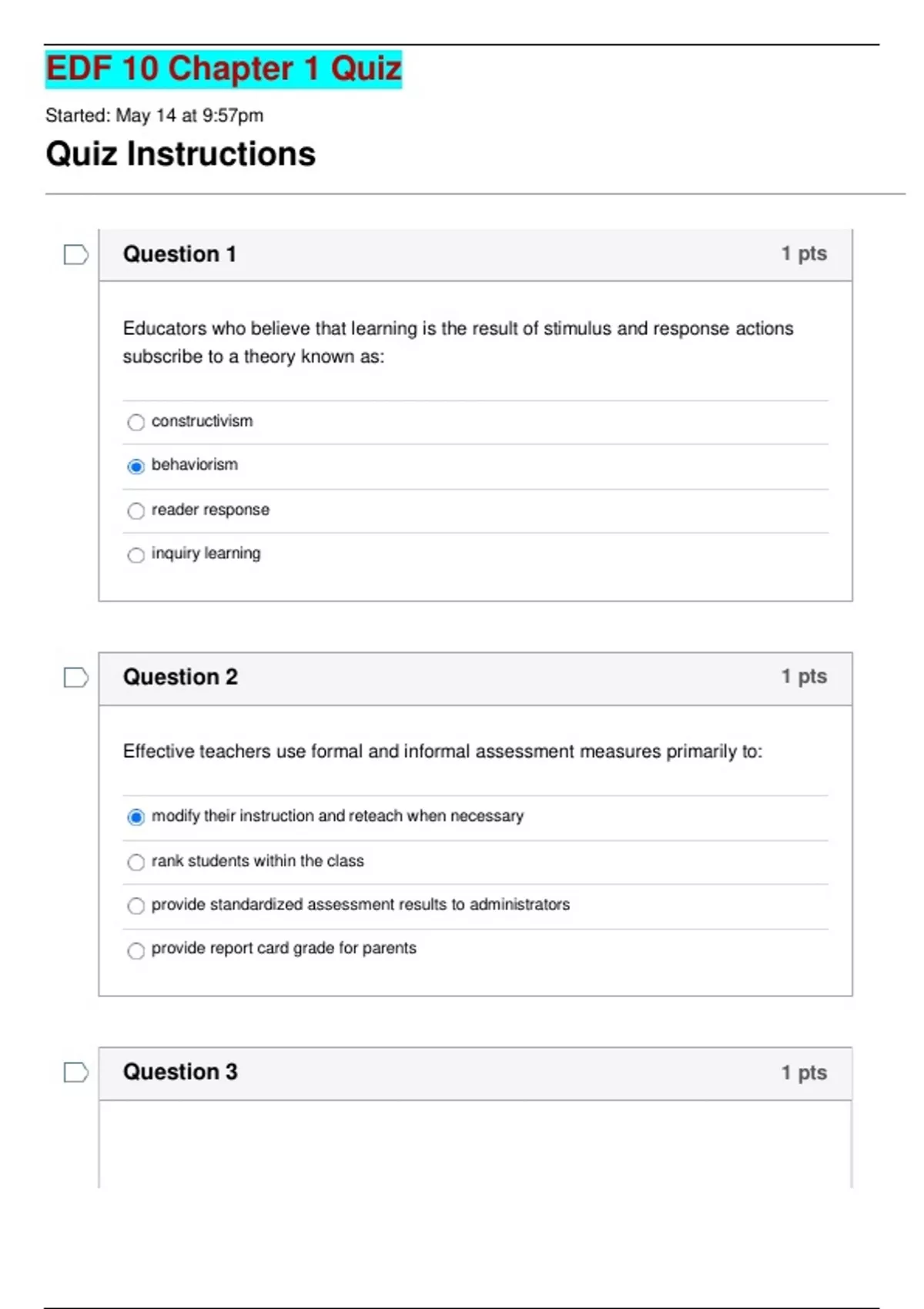Click the stimulus and response question text
Viewport: 924px width, 1309px height.
tap(457, 342)
